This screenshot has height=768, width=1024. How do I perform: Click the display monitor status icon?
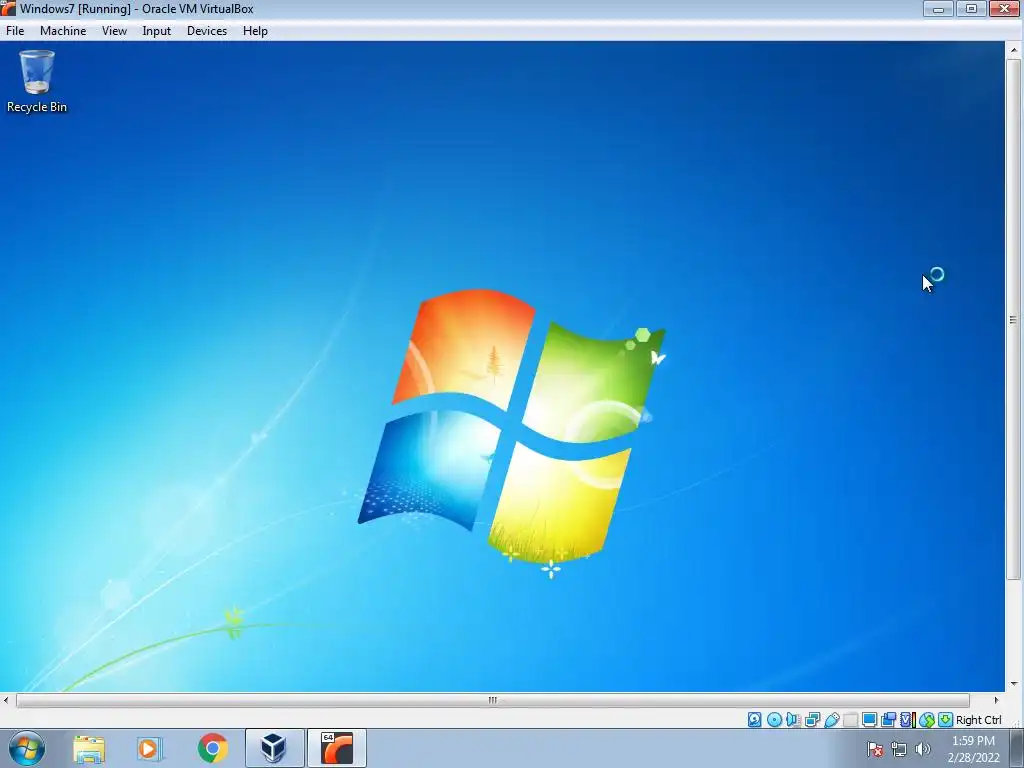tap(869, 720)
